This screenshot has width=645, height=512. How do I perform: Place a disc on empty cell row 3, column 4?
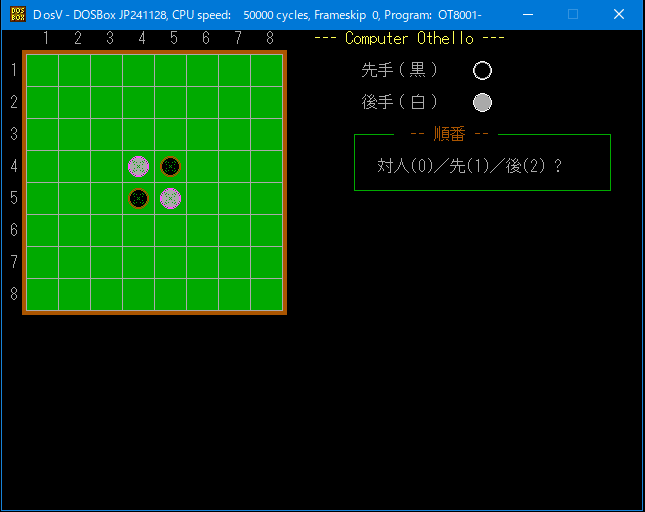pos(138,134)
